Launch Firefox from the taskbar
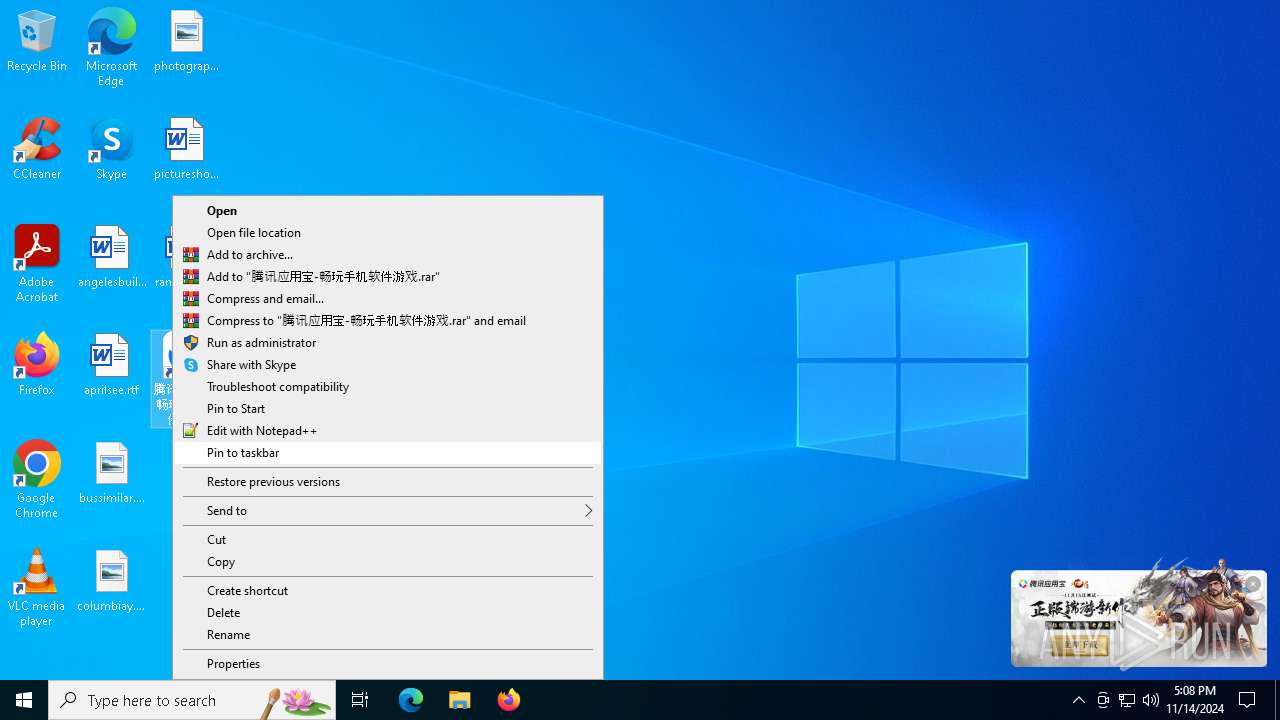This screenshot has height=720, width=1280. [x=509, y=700]
